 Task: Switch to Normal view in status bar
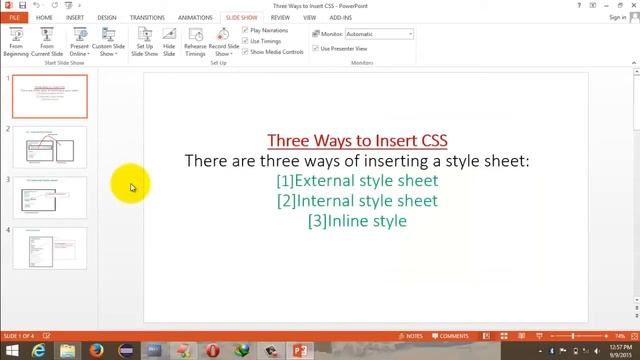coord(486,336)
